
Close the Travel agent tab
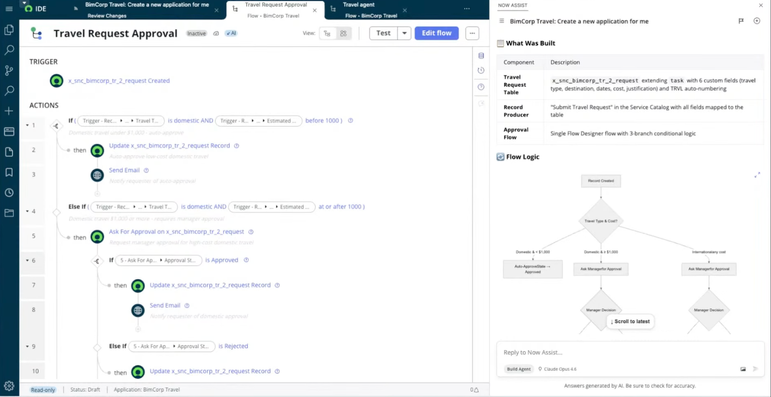tap(405, 10)
